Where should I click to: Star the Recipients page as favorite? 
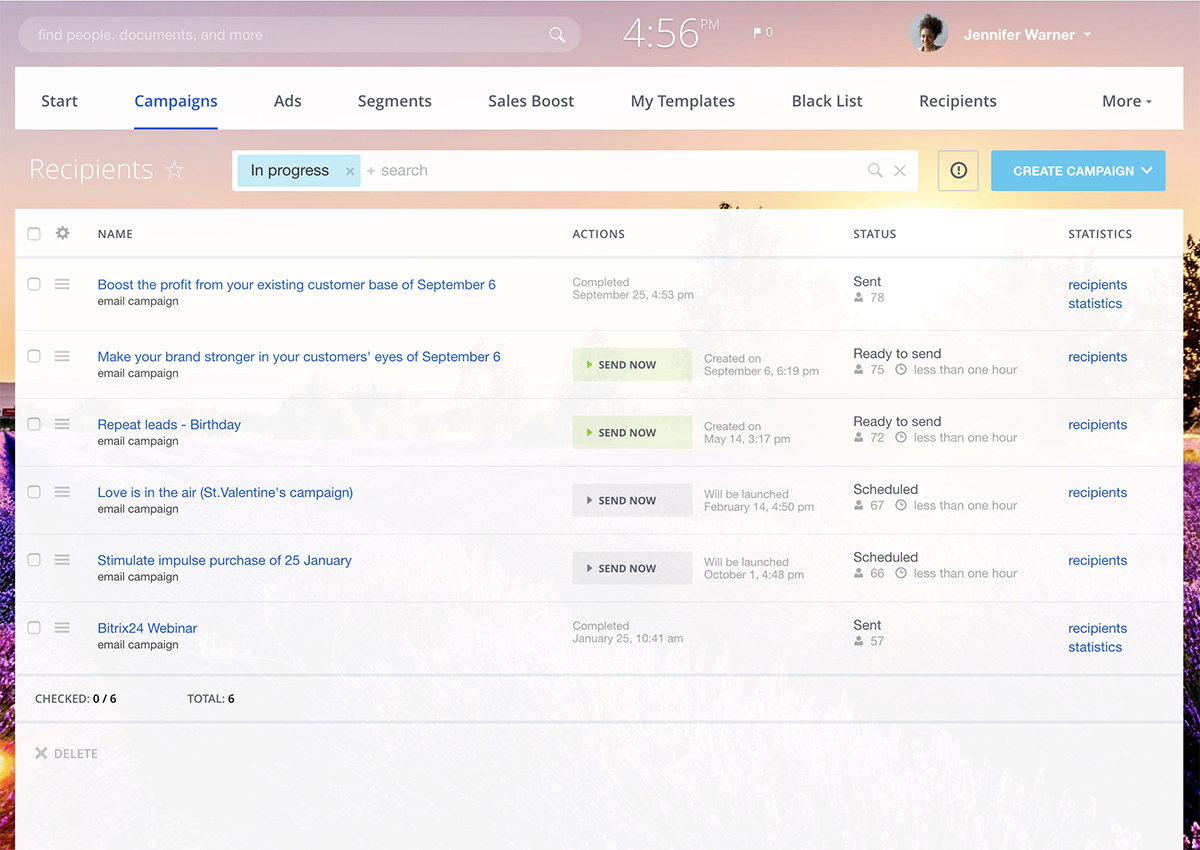pos(175,171)
